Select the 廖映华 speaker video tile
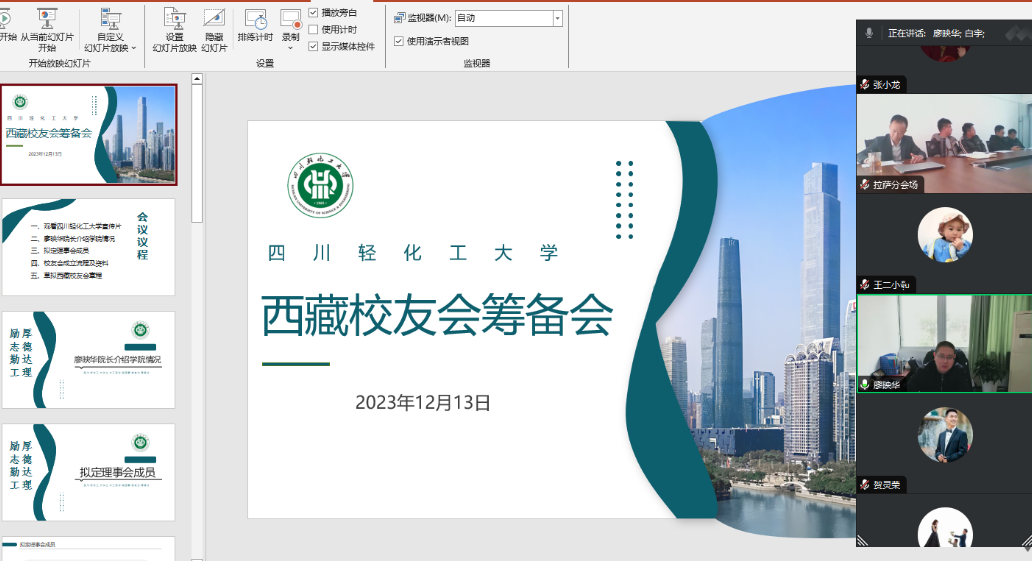Screen dimensions: 1032x561 944,343
